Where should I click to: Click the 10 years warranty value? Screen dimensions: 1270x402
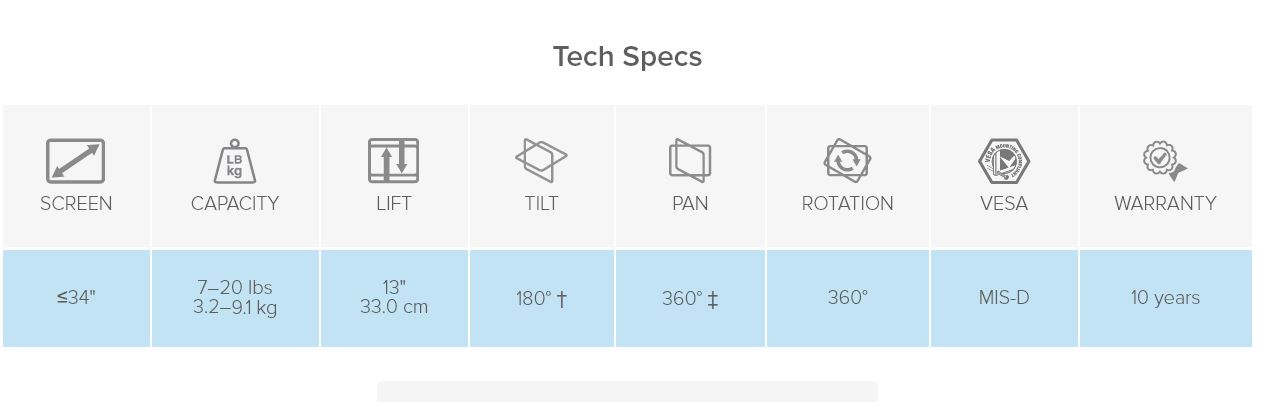tap(1165, 298)
